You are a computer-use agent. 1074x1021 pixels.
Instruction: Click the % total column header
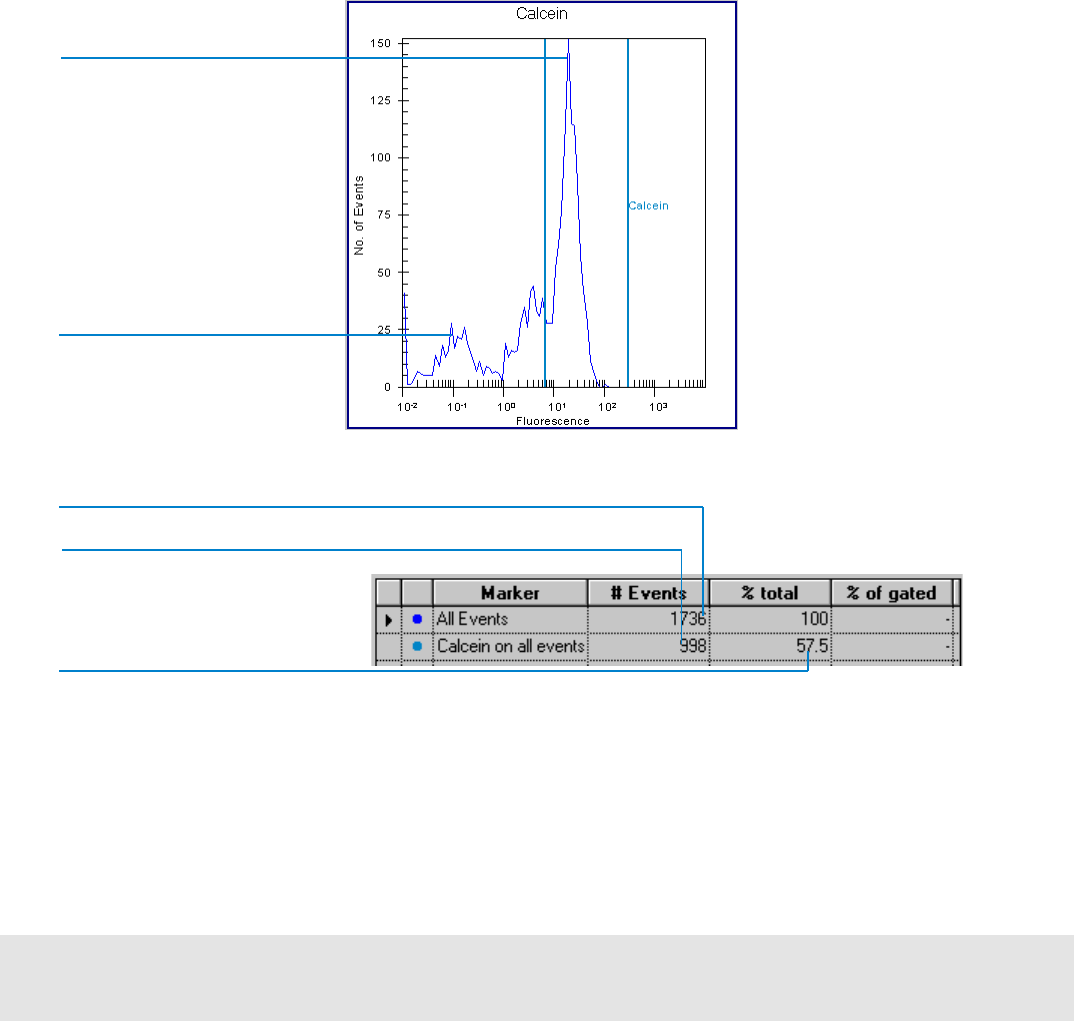pos(770,593)
